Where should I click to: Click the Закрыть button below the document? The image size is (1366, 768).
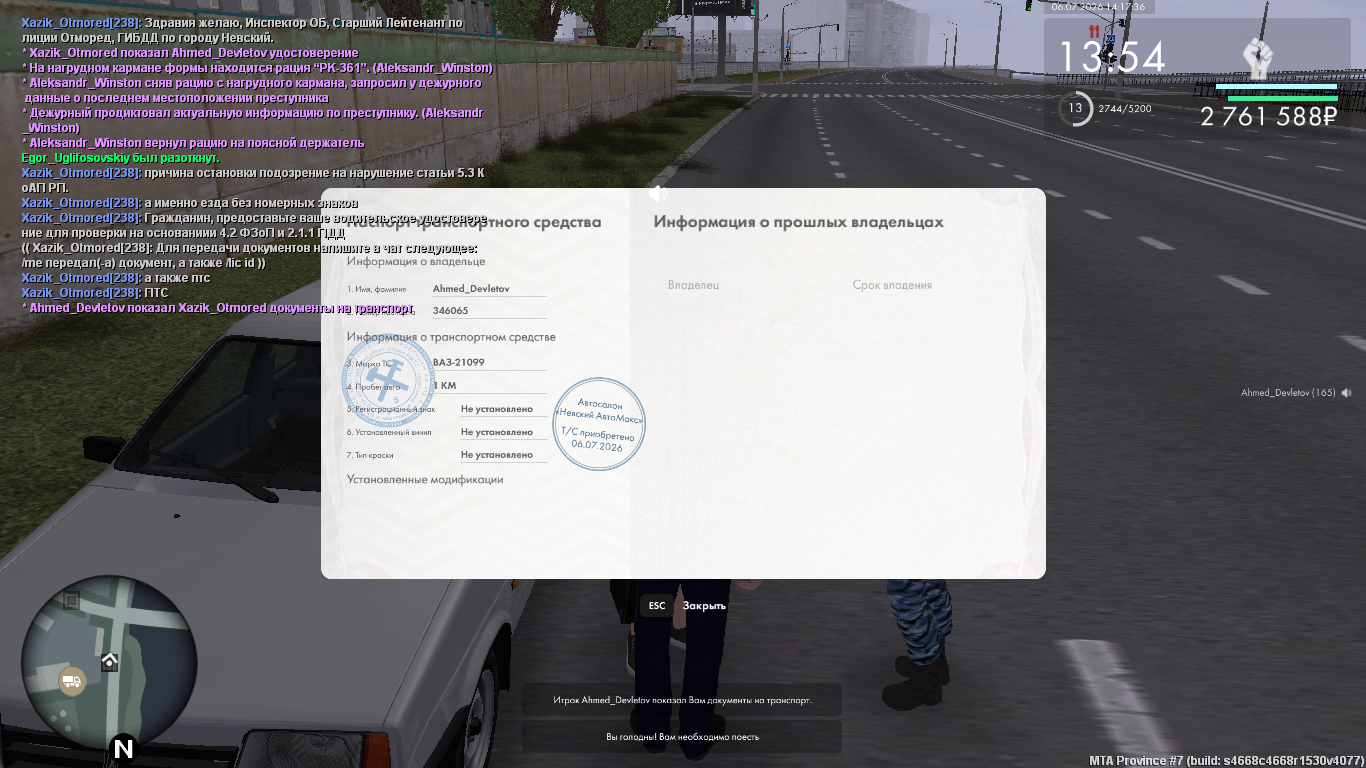point(704,606)
